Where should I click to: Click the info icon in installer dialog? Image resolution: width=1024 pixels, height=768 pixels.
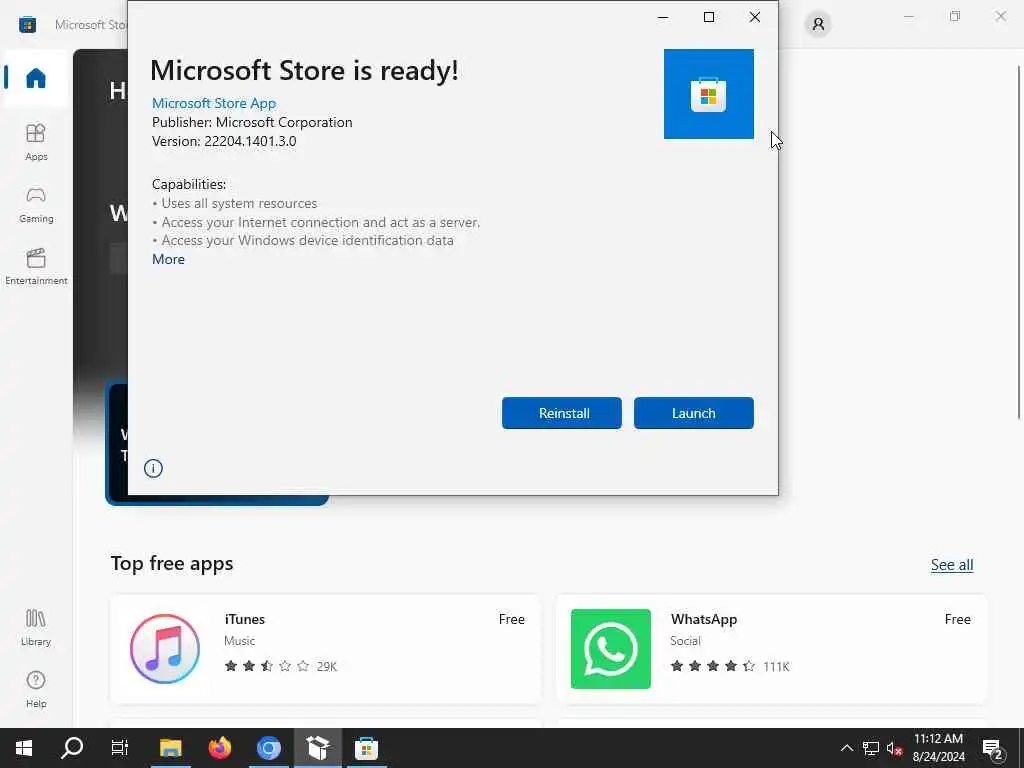[x=153, y=468]
